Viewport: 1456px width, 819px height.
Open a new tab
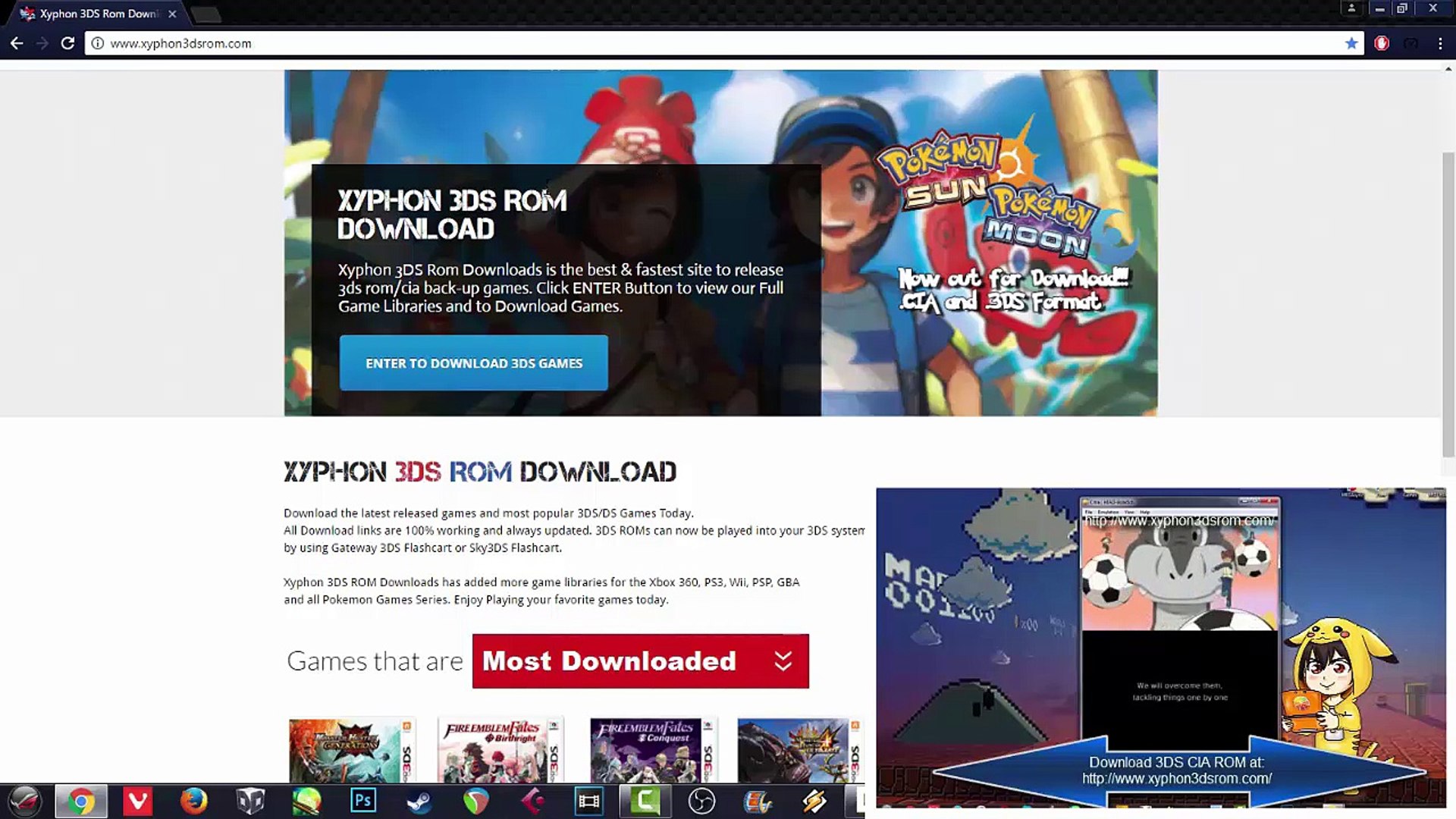204,14
